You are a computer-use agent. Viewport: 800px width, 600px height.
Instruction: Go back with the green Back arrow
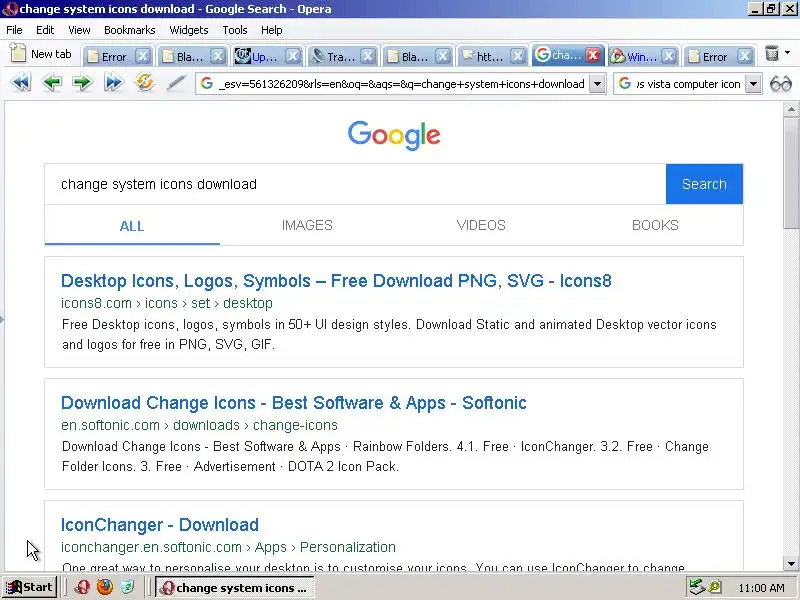52,82
